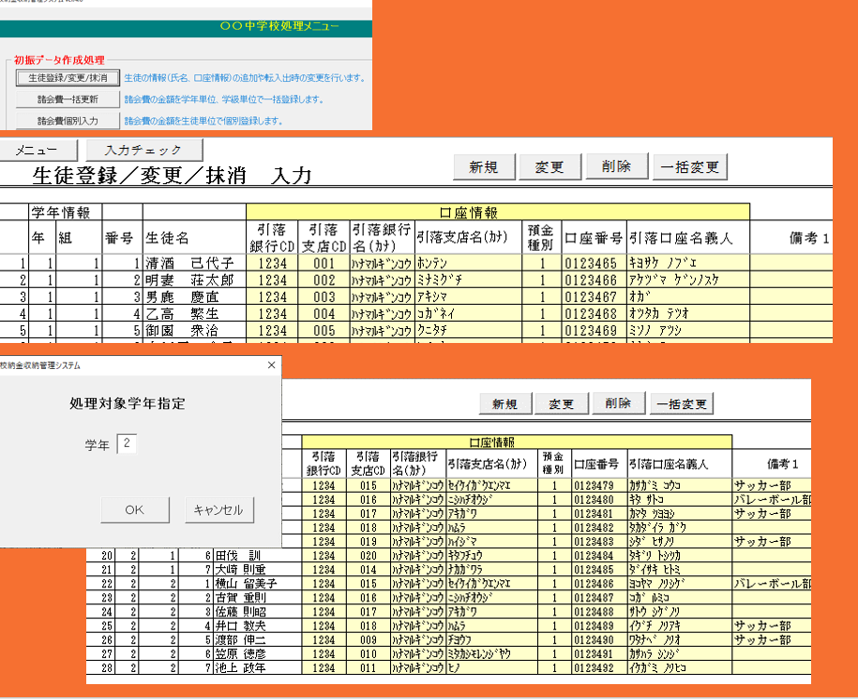This screenshot has height=699, width=858.
Task: Run 入力チェック on the student form
Action: (x=143, y=149)
